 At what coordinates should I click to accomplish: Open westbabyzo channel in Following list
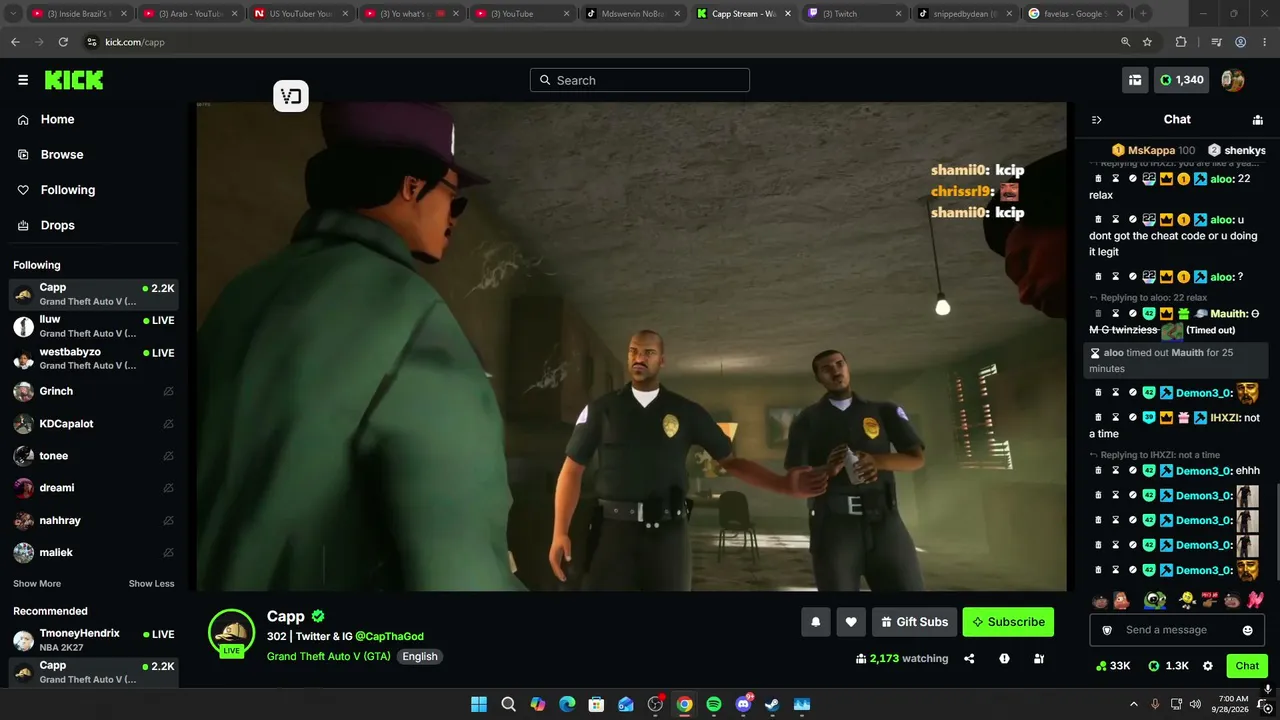pos(94,358)
